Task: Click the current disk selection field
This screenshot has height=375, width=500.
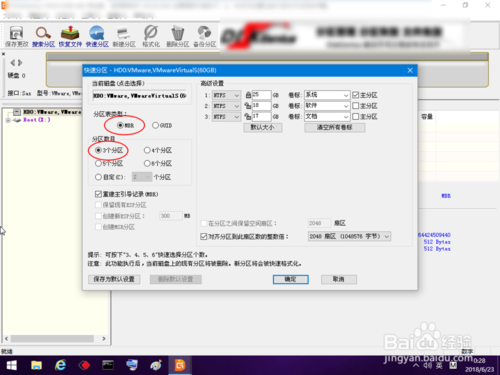Action: 140,96
